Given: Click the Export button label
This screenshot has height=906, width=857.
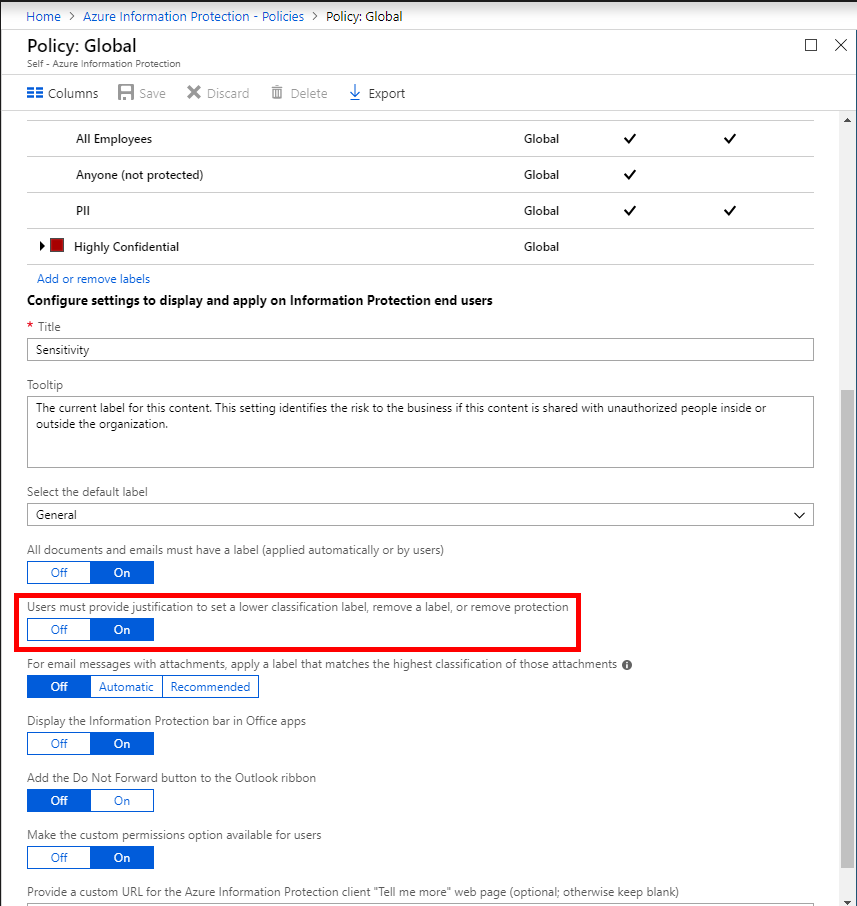Looking at the screenshot, I should tap(387, 93).
